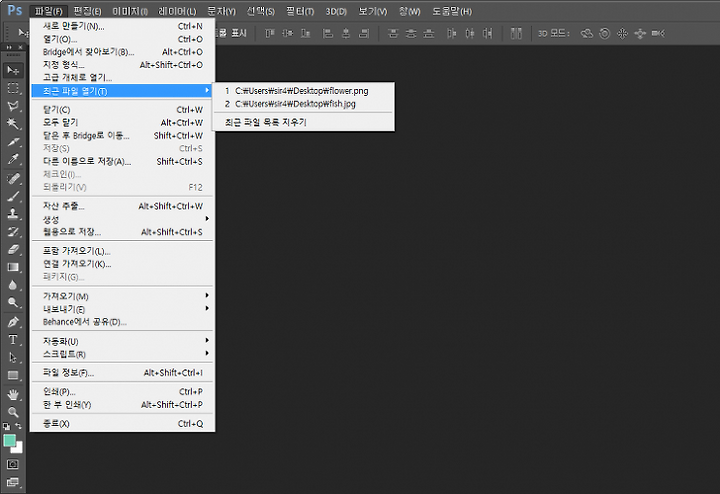Choose 새로 만들기(N)... menu entry
The image size is (720, 494).
[x=122, y=26]
